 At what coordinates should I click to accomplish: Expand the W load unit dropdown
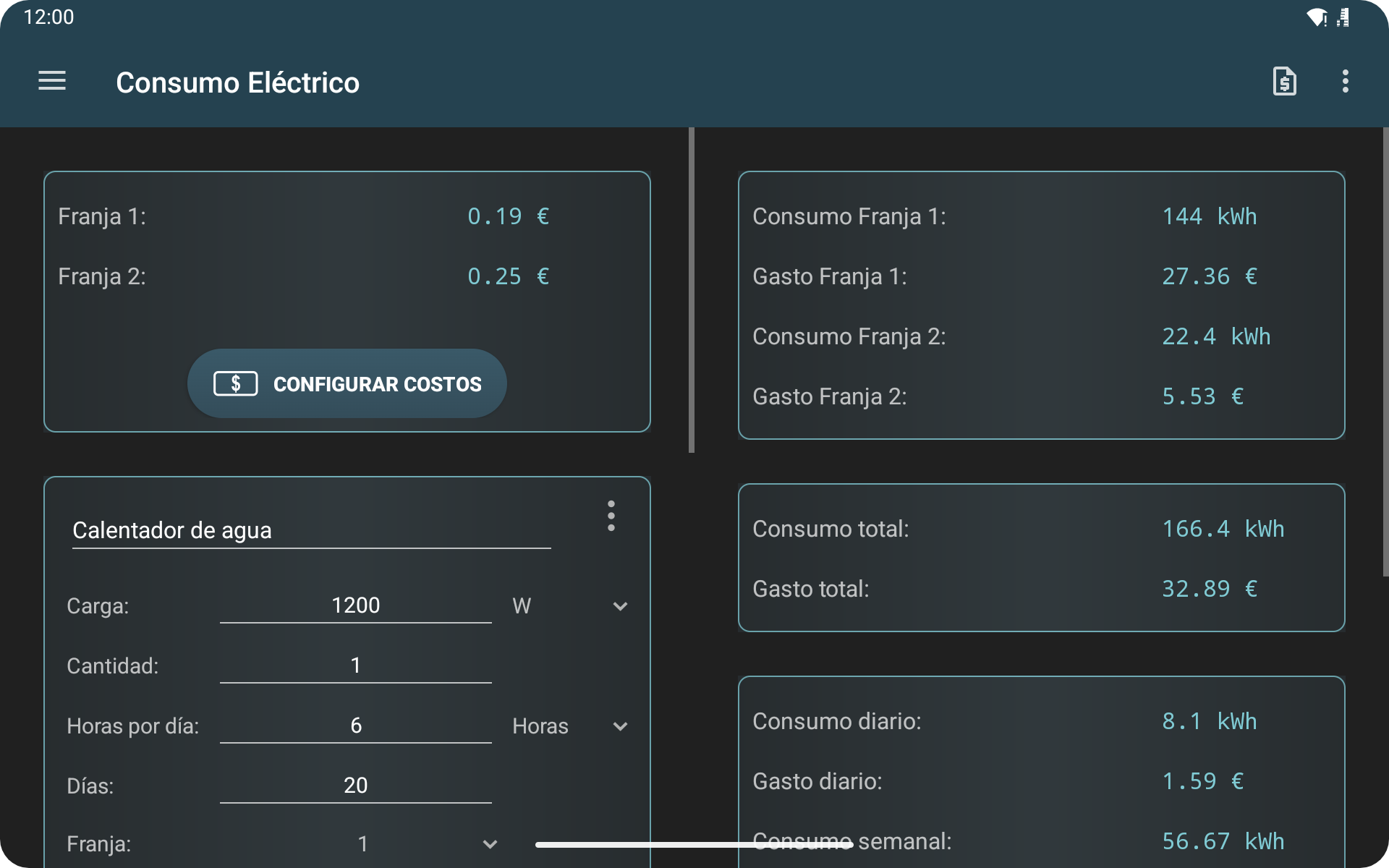(x=570, y=606)
